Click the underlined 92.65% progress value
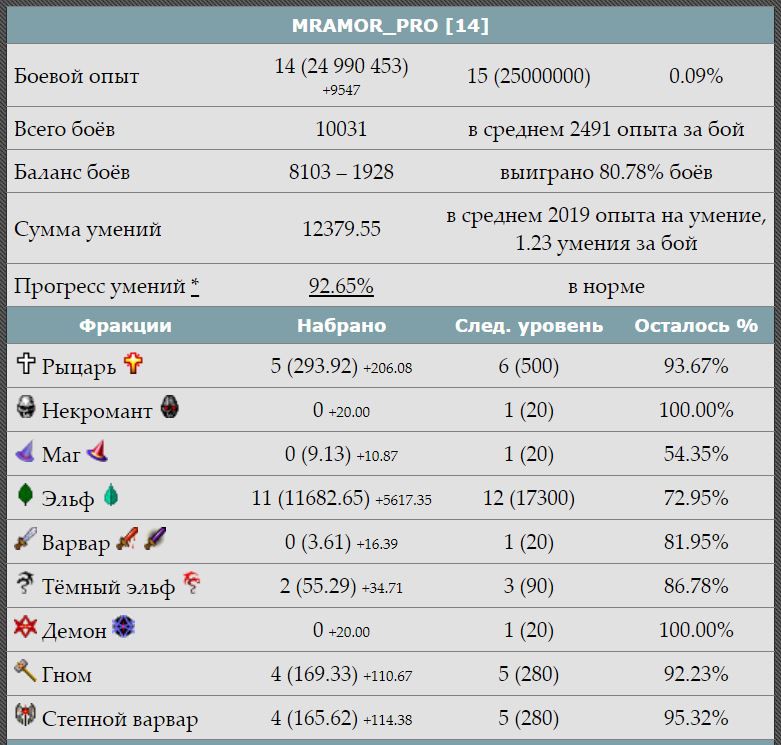 (x=341, y=287)
